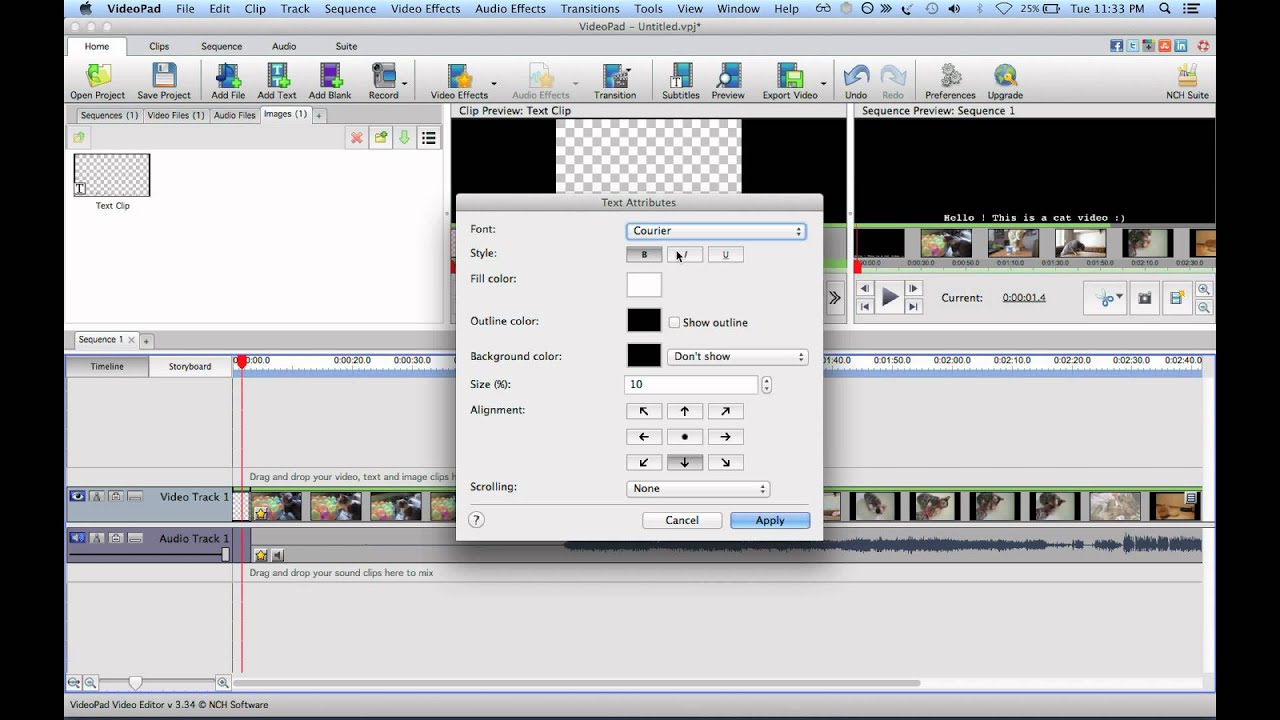1280x720 pixels.
Task: Place the clip on the sequence with the green down arrow
Action: pyautogui.click(x=404, y=138)
